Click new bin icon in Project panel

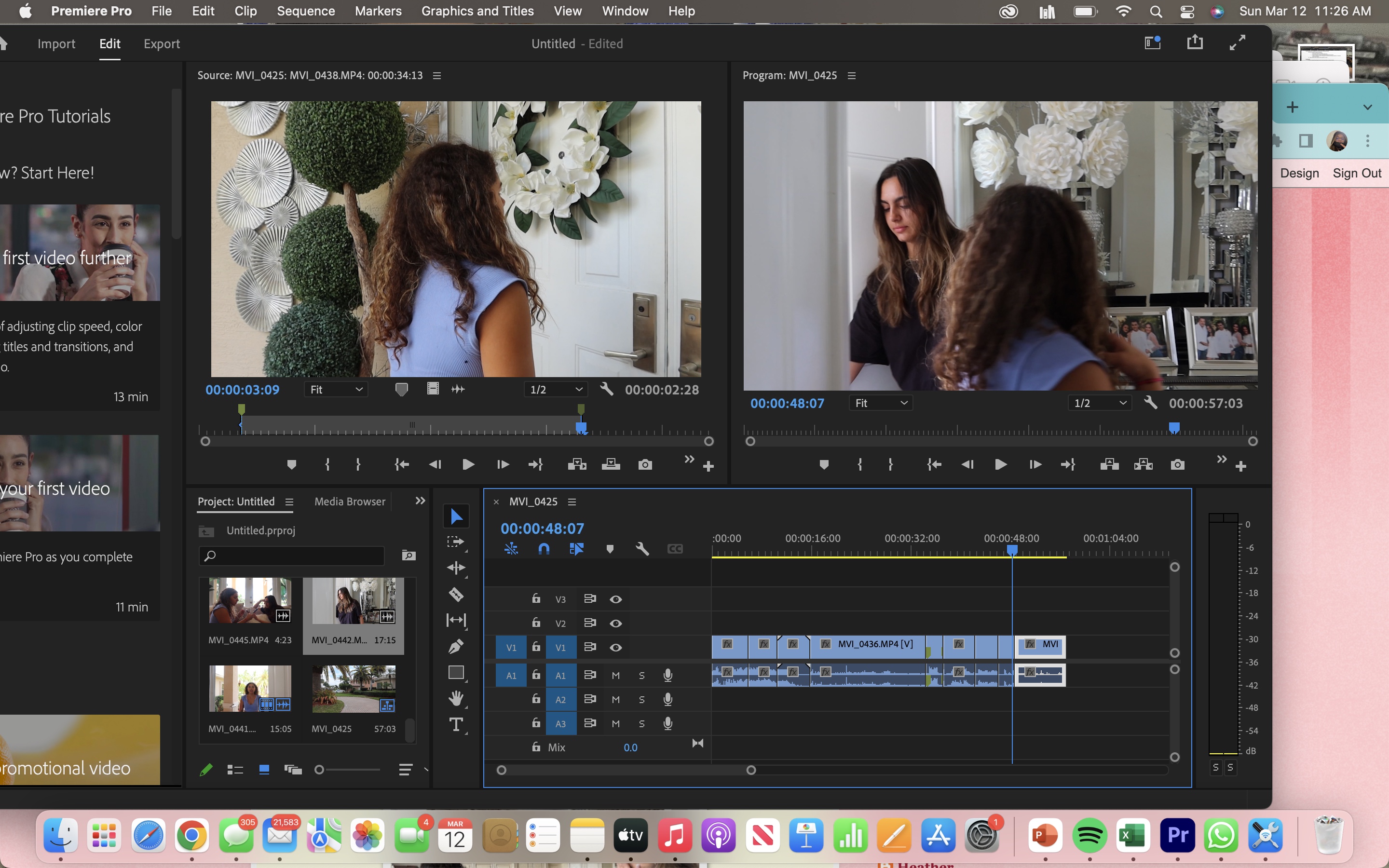pyautogui.click(x=409, y=555)
